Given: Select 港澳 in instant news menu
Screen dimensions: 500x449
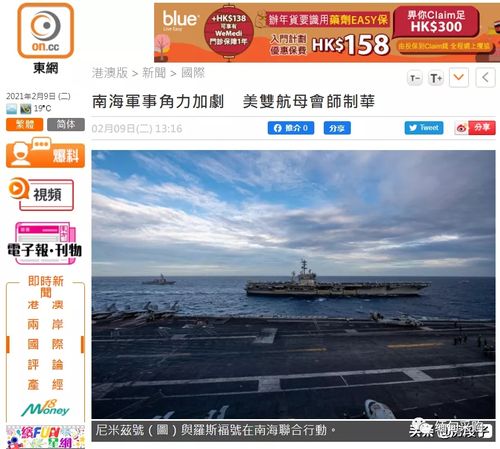Looking at the screenshot, I should [45, 305].
